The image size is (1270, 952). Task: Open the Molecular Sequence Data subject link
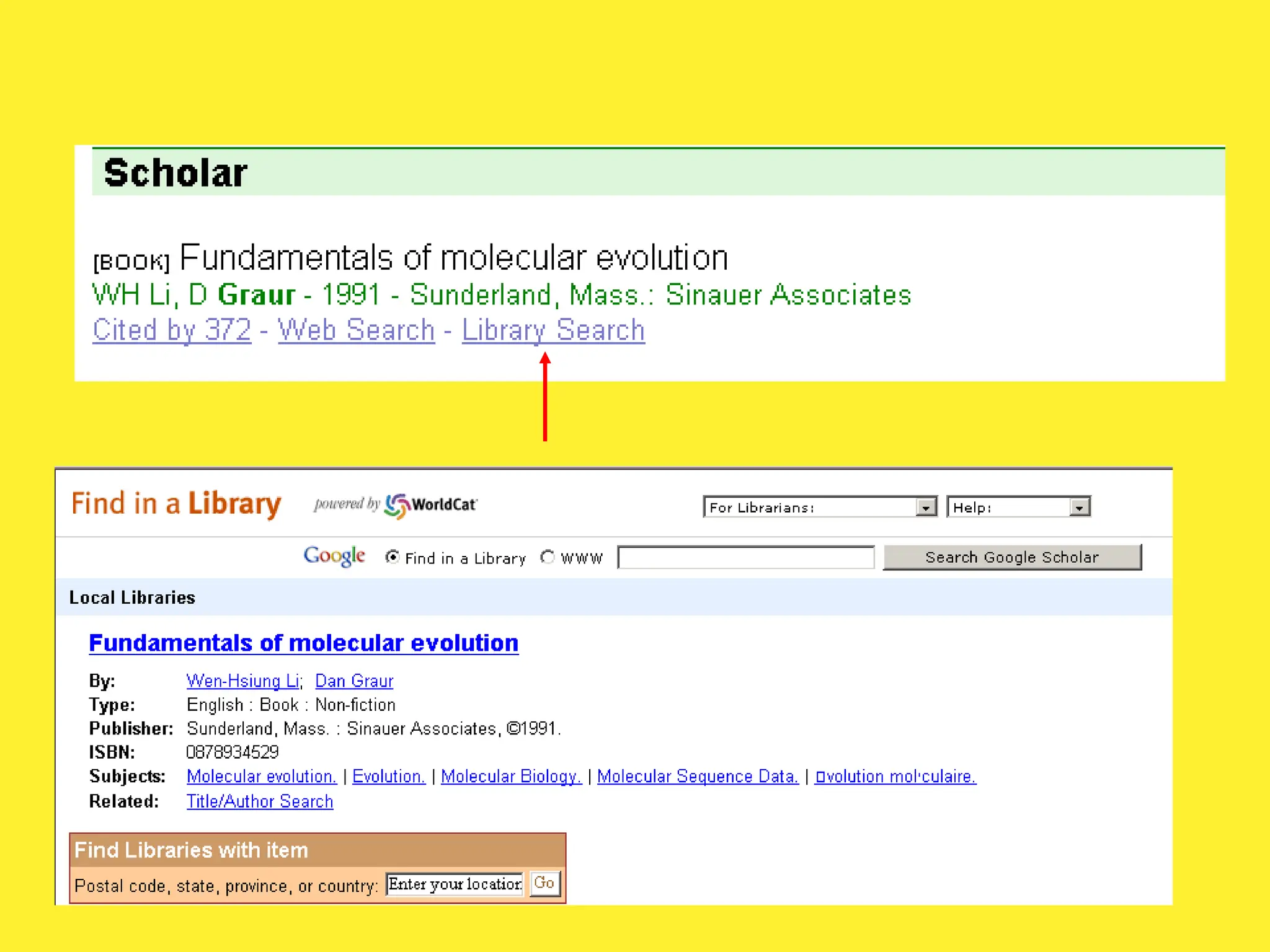click(698, 776)
